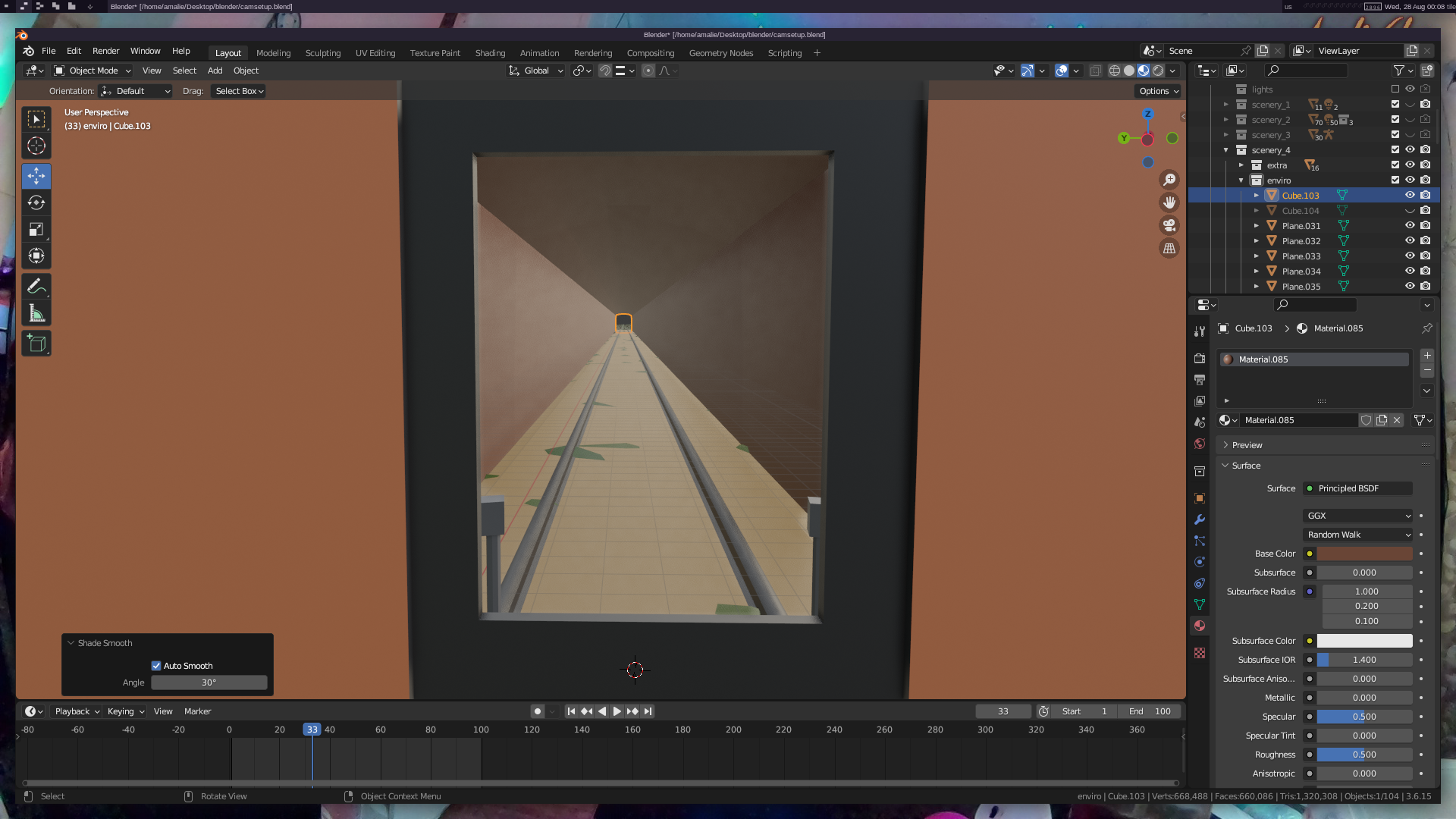Select the Move tool in toolbar
This screenshot has height=819, width=1456.
(36, 176)
